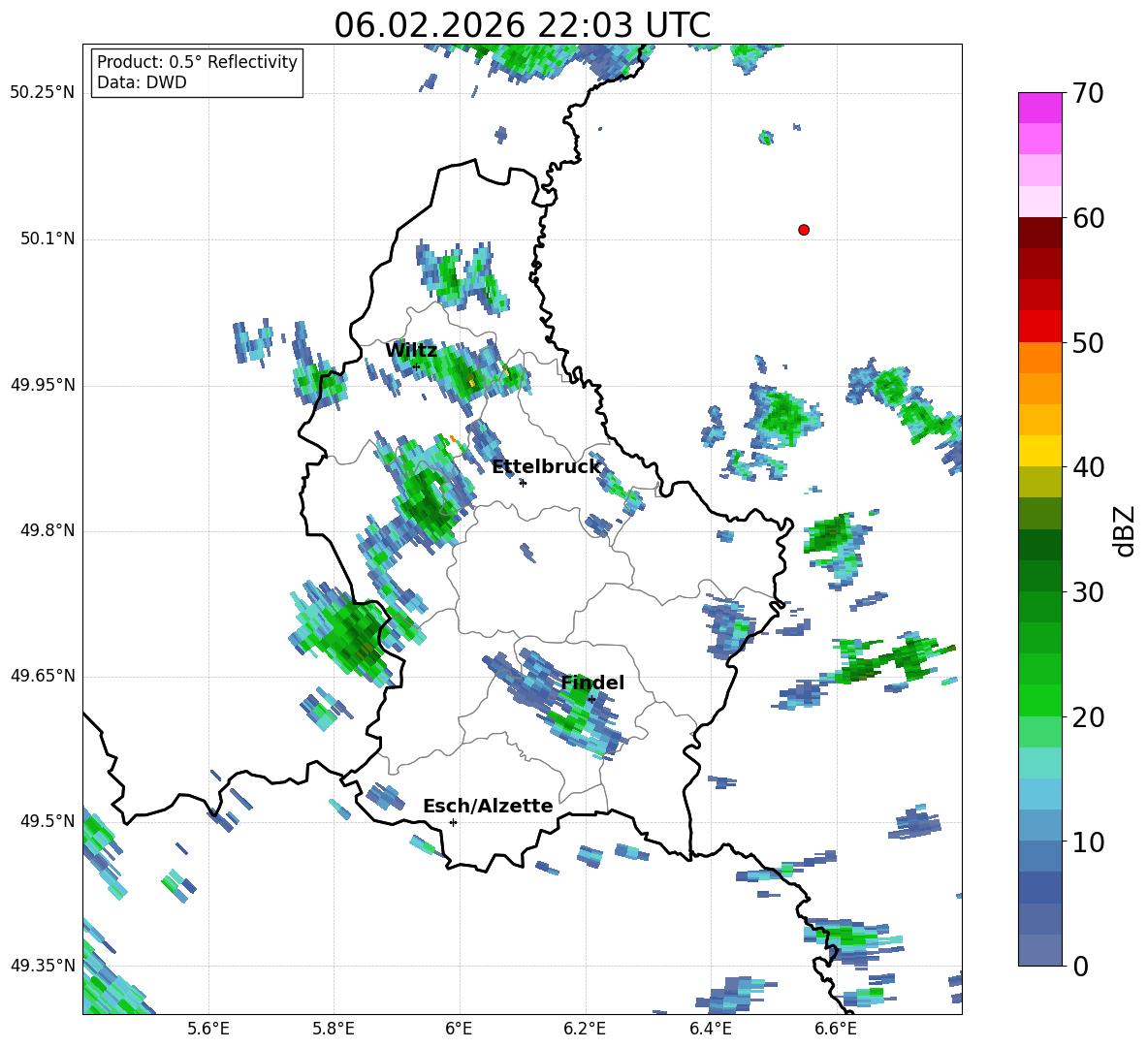1148x1048 pixels.
Task: Click the Ettelbruck station cross marker
Action: pyautogui.click(x=523, y=482)
